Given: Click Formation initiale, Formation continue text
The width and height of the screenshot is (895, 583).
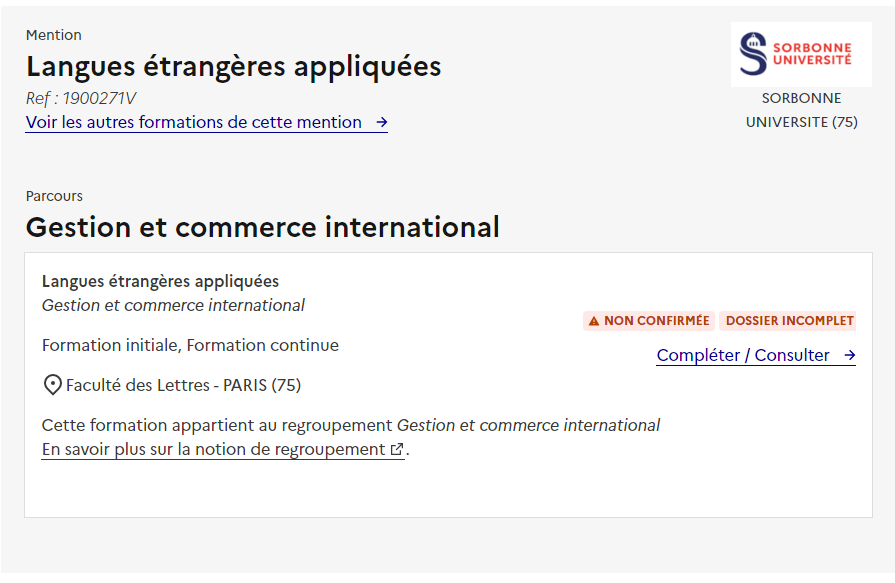Looking at the screenshot, I should click(x=190, y=345).
